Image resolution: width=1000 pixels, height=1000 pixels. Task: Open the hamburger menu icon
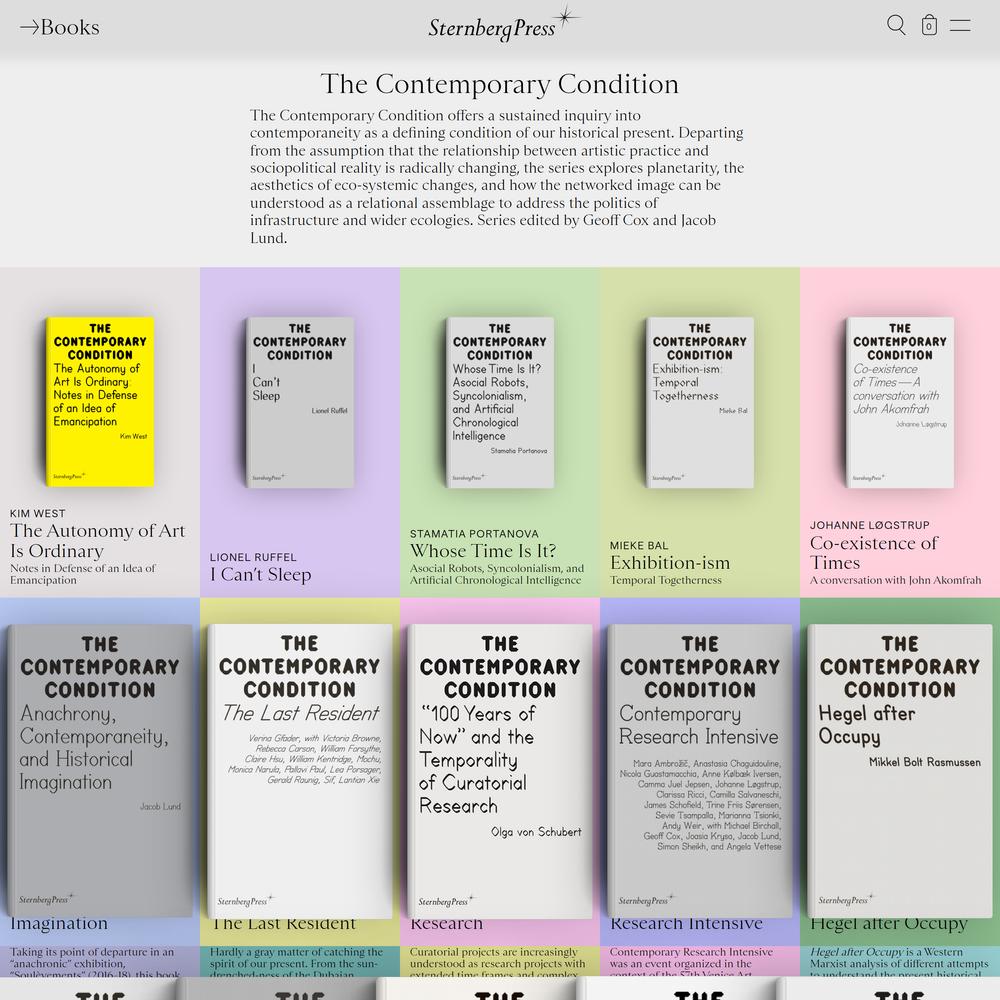[x=960, y=26]
